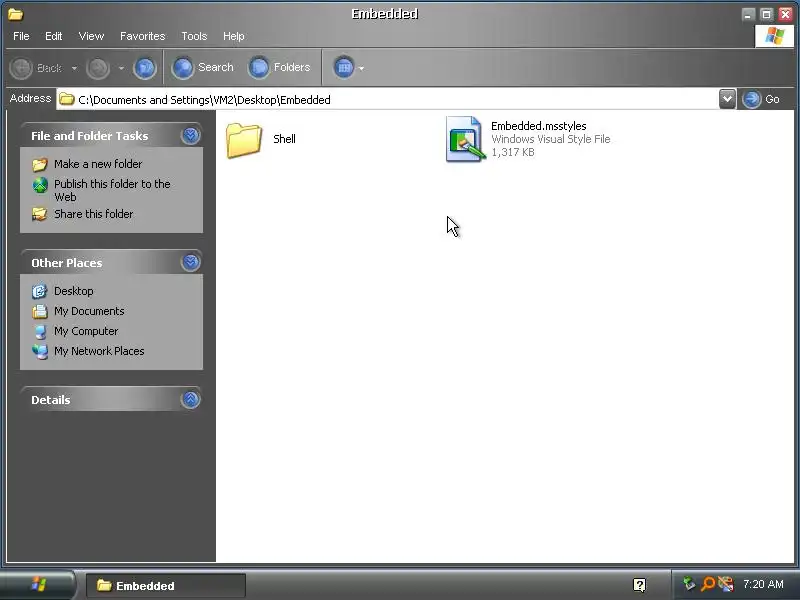Open the Views dropdown arrow
800x600 pixels.
361,68
